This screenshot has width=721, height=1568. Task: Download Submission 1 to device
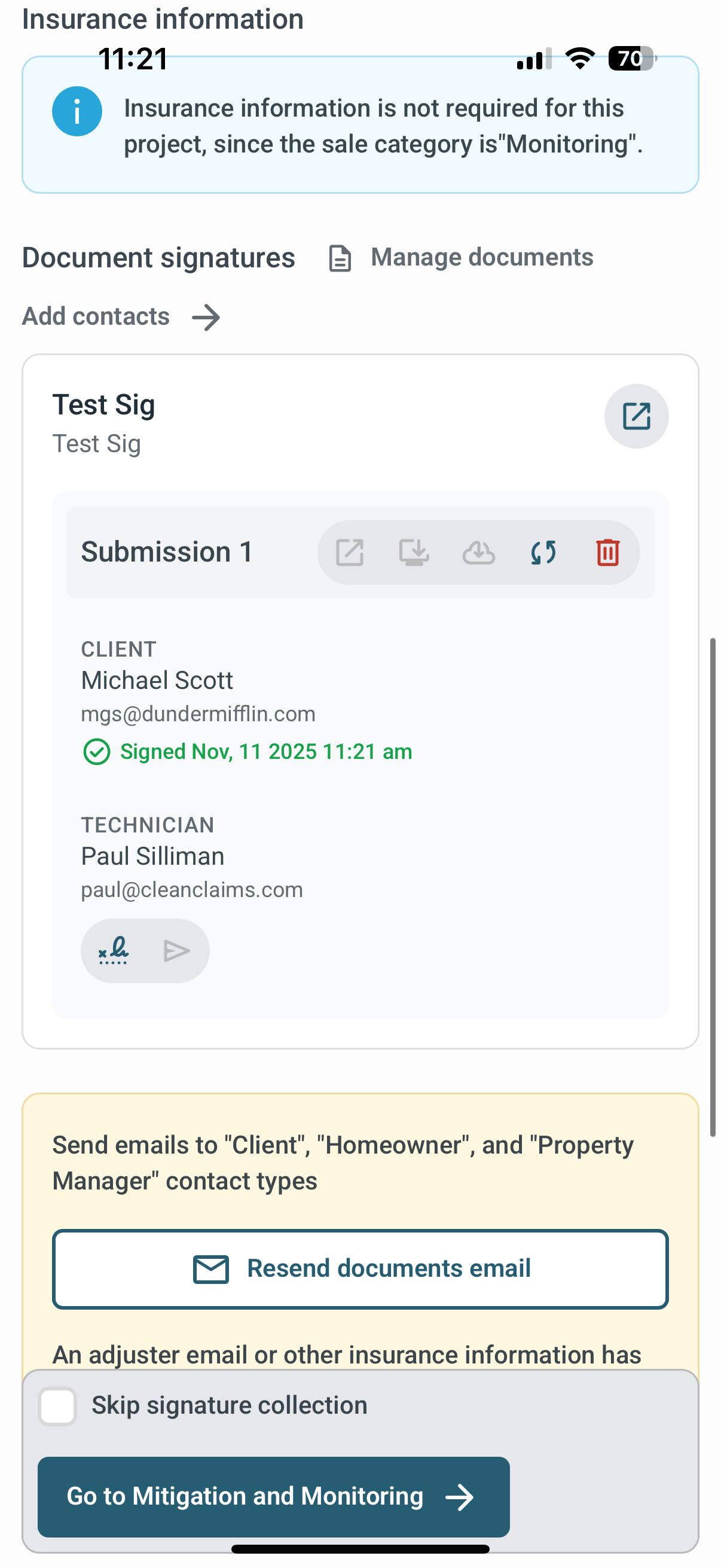[414, 553]
